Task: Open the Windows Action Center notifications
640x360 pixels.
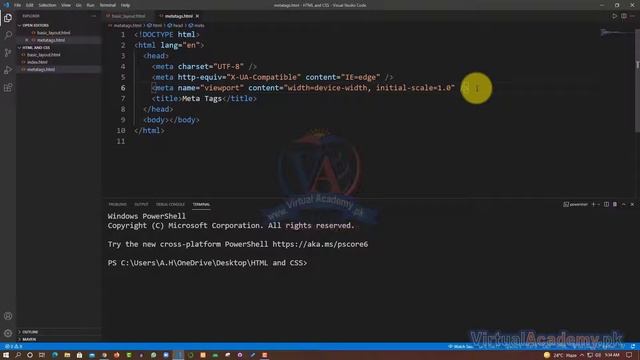Action: click(629, 355)
